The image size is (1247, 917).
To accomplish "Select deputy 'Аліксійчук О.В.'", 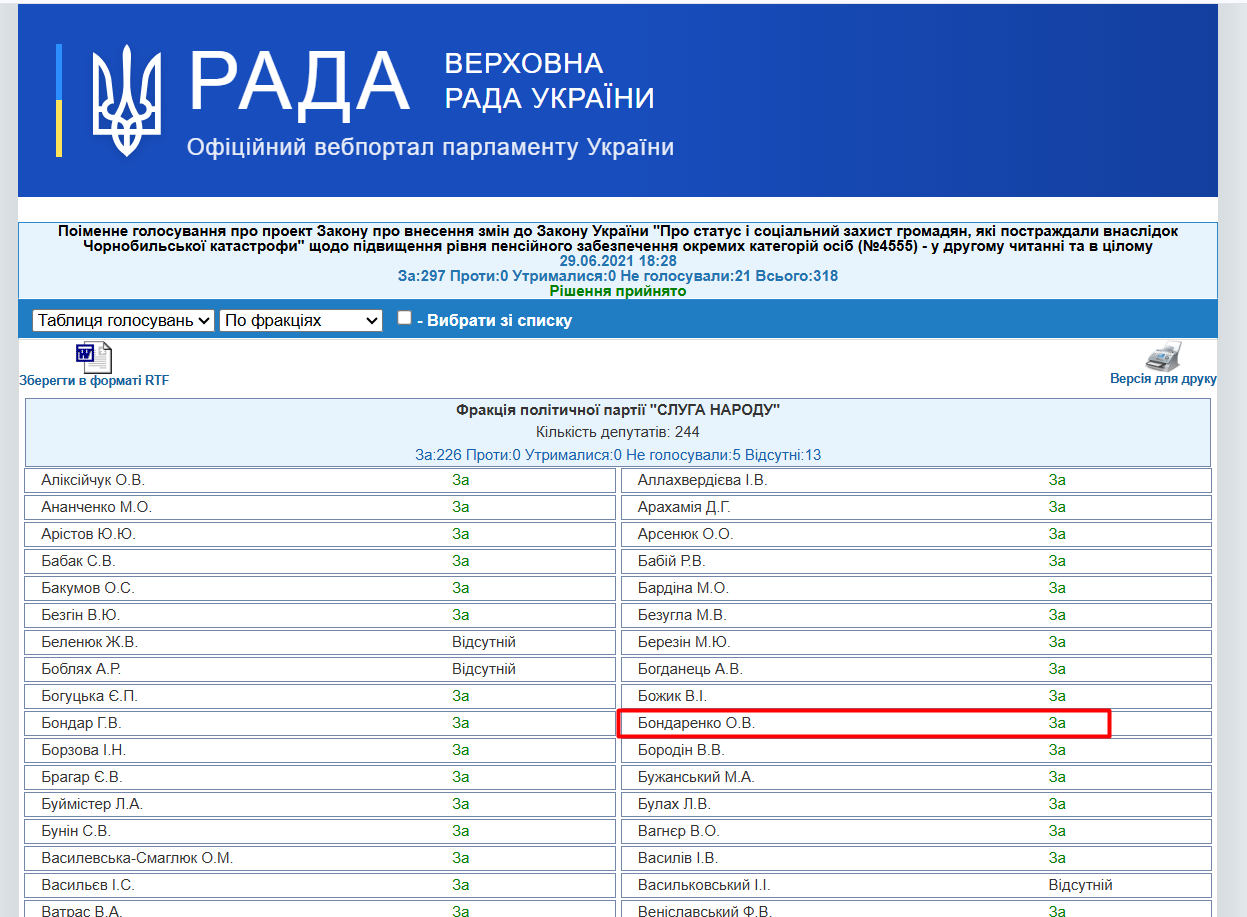I will [x=93, y=480].
